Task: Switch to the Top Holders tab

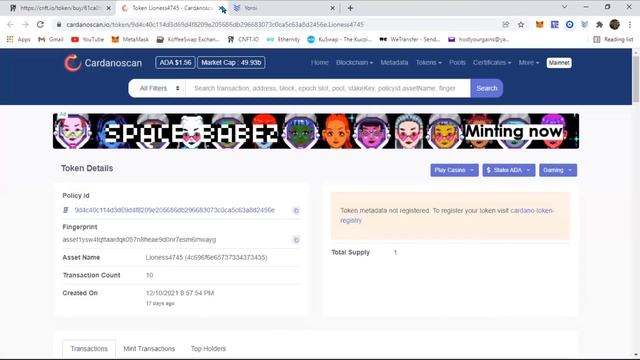Action: tap(208, 349)
